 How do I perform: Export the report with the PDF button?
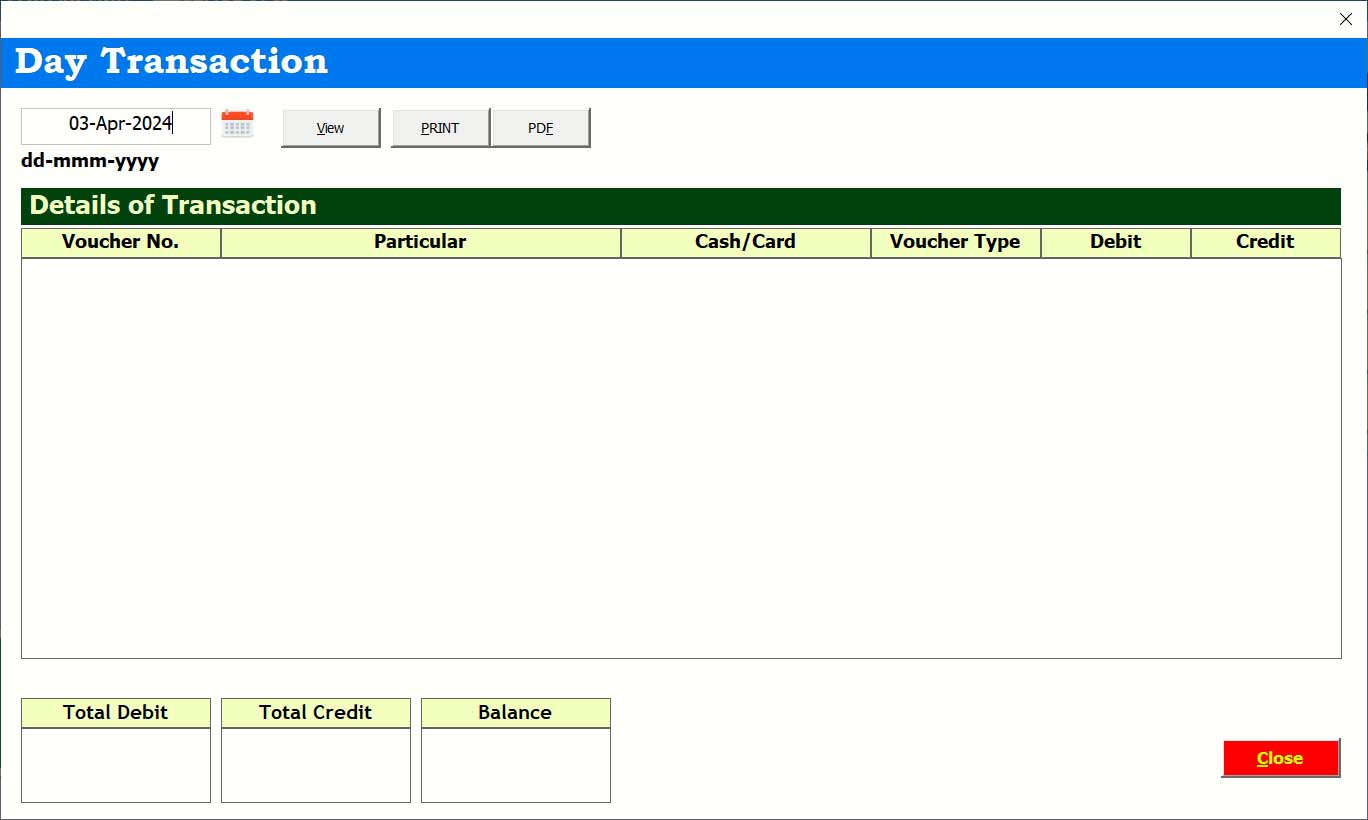pos(541,128)
